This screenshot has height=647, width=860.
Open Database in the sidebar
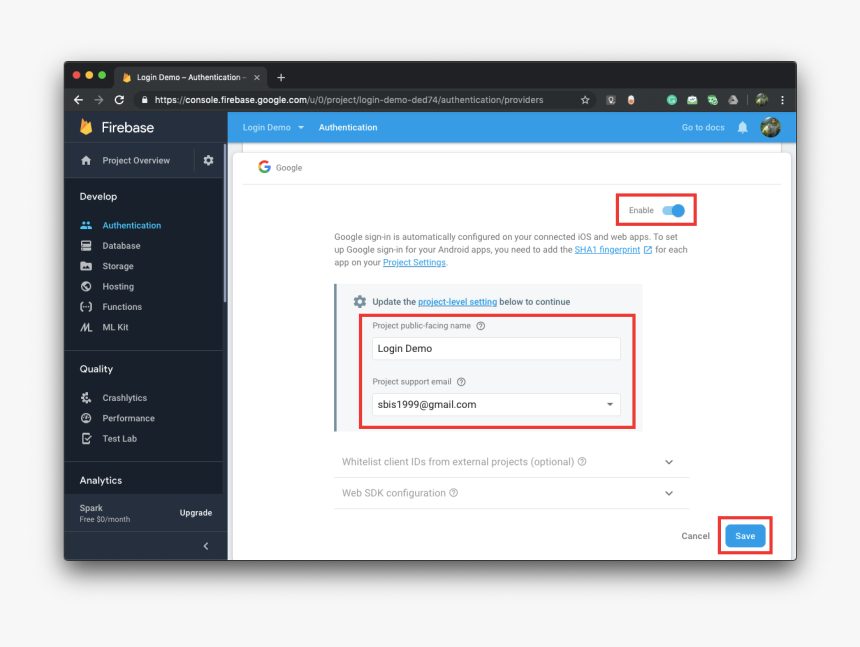point(121,246)
